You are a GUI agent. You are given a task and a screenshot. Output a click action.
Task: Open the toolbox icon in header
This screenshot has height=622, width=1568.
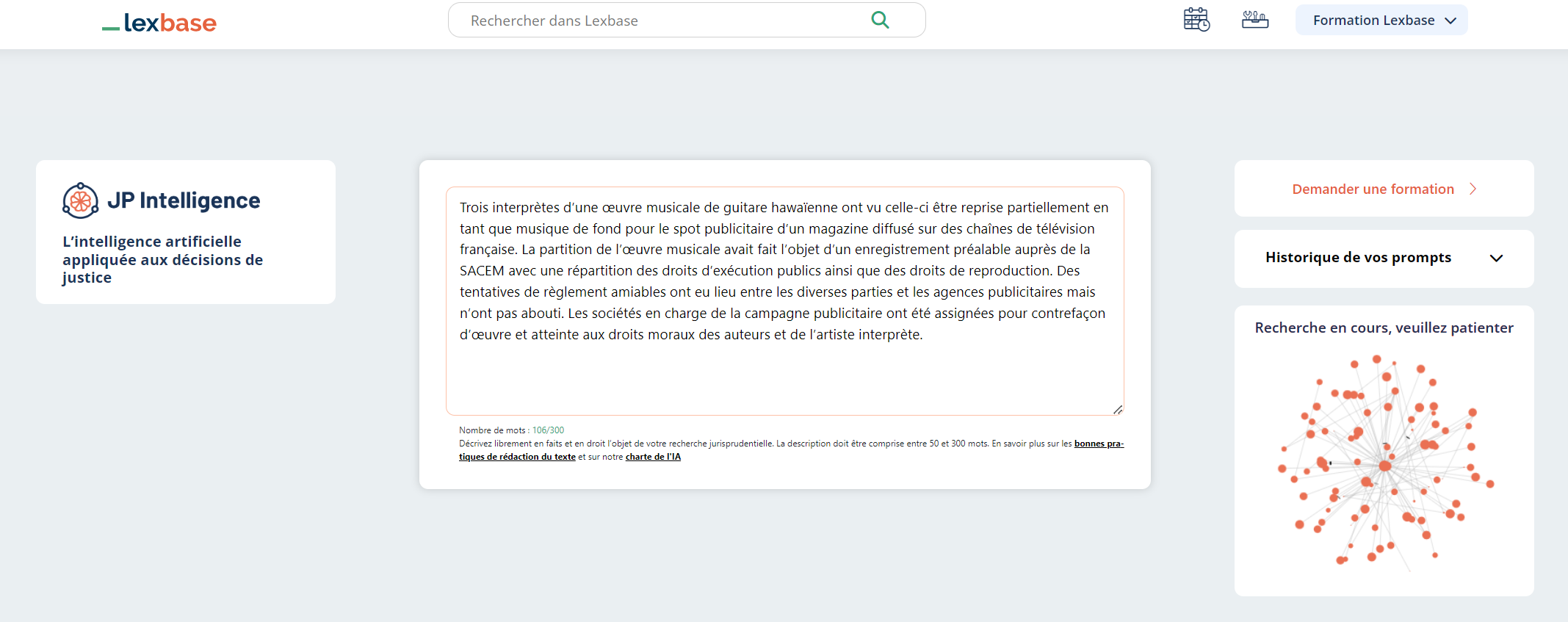(x=1255, y=20)
